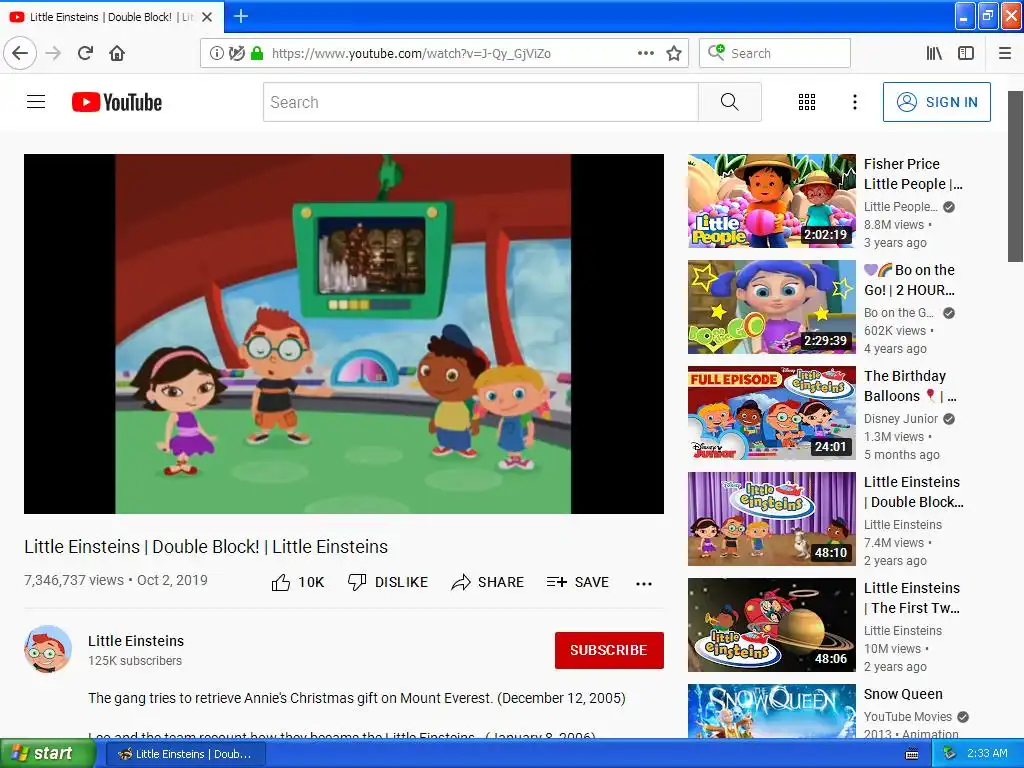Click the YouTube search field
Viewport: 1024px width, 768px height.
(481, 102)
